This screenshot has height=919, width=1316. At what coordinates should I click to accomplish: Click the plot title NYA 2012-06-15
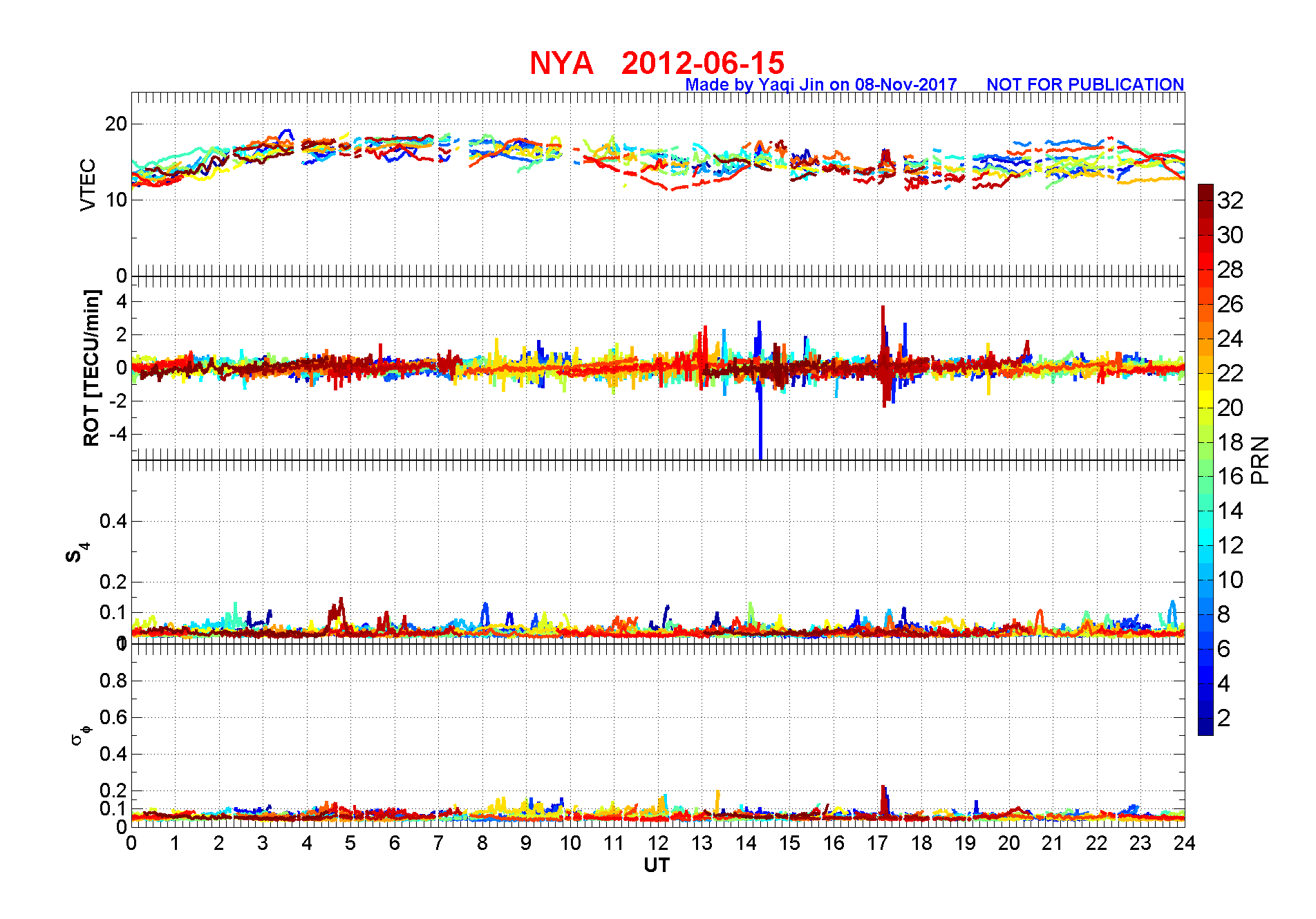(657, 64)
